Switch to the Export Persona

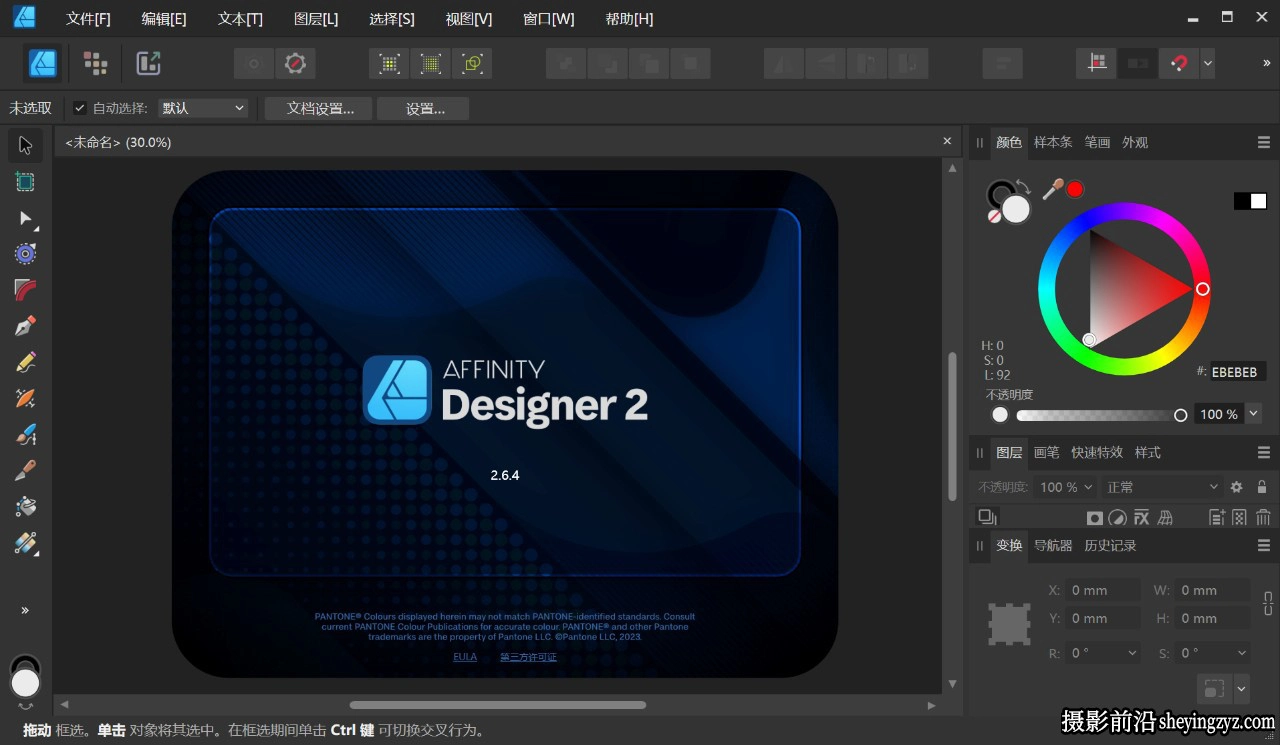148,63
